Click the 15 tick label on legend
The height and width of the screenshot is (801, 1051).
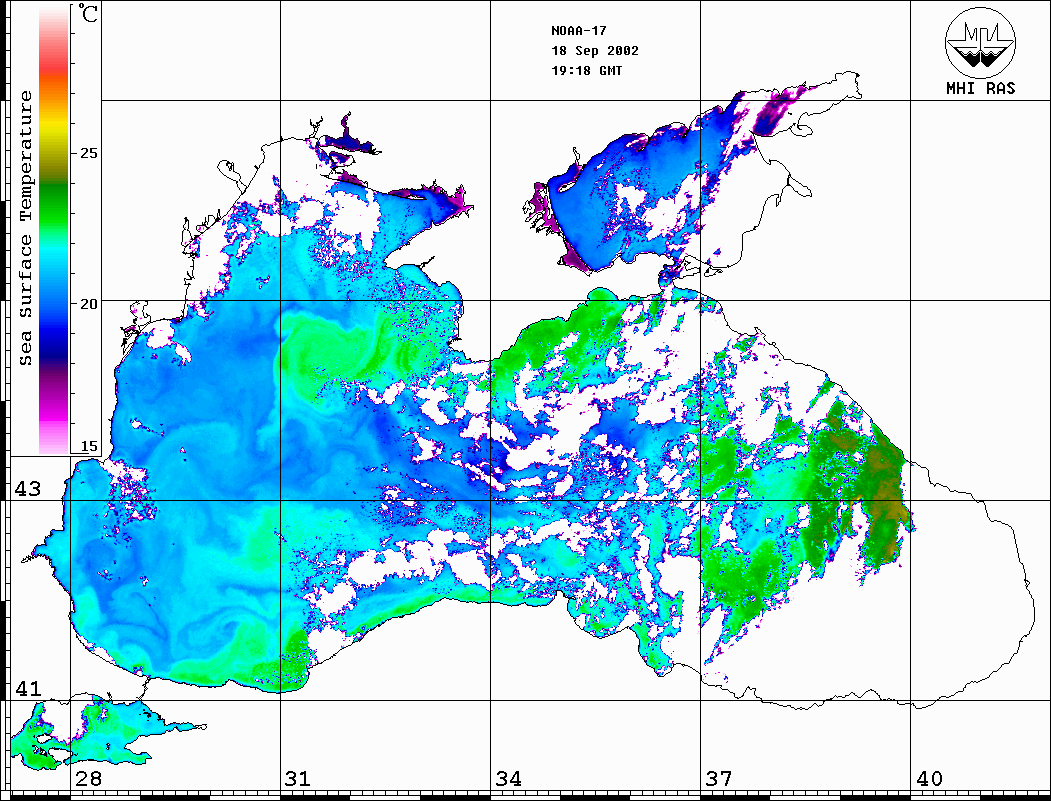tap(88, 446)
